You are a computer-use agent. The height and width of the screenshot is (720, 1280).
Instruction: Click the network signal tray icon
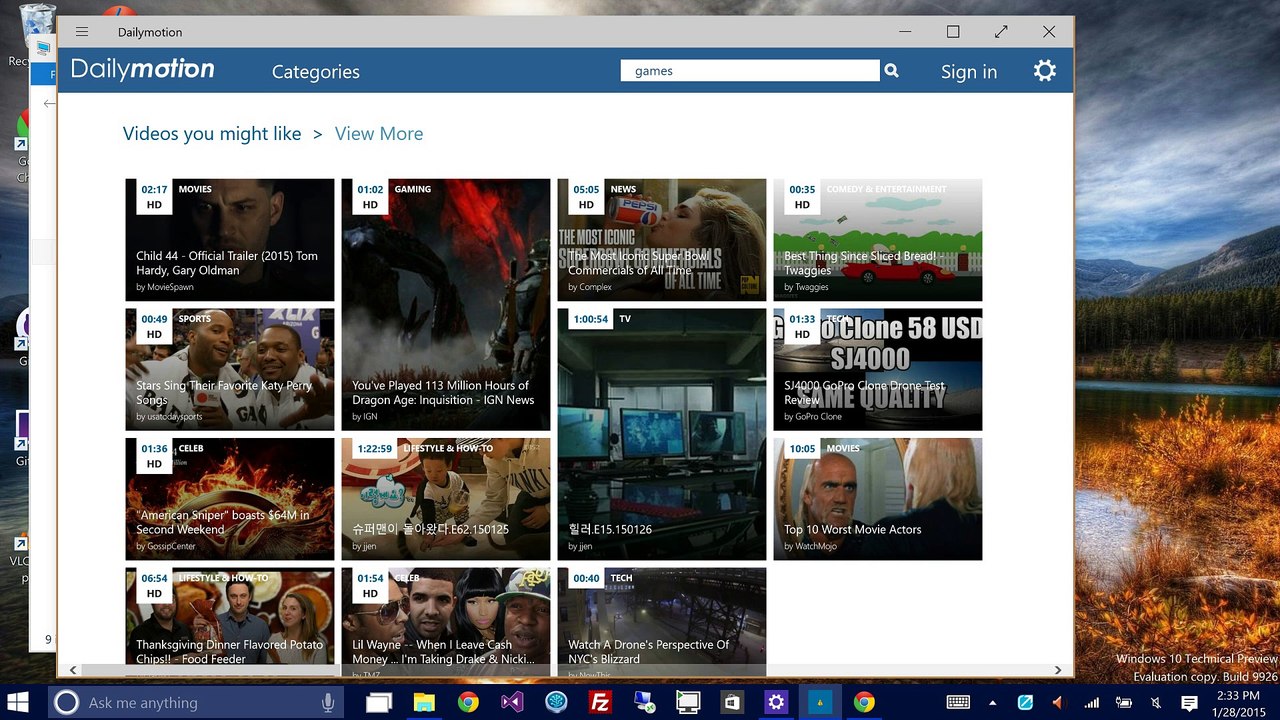pyautogui.click(x=1091, y=703)
